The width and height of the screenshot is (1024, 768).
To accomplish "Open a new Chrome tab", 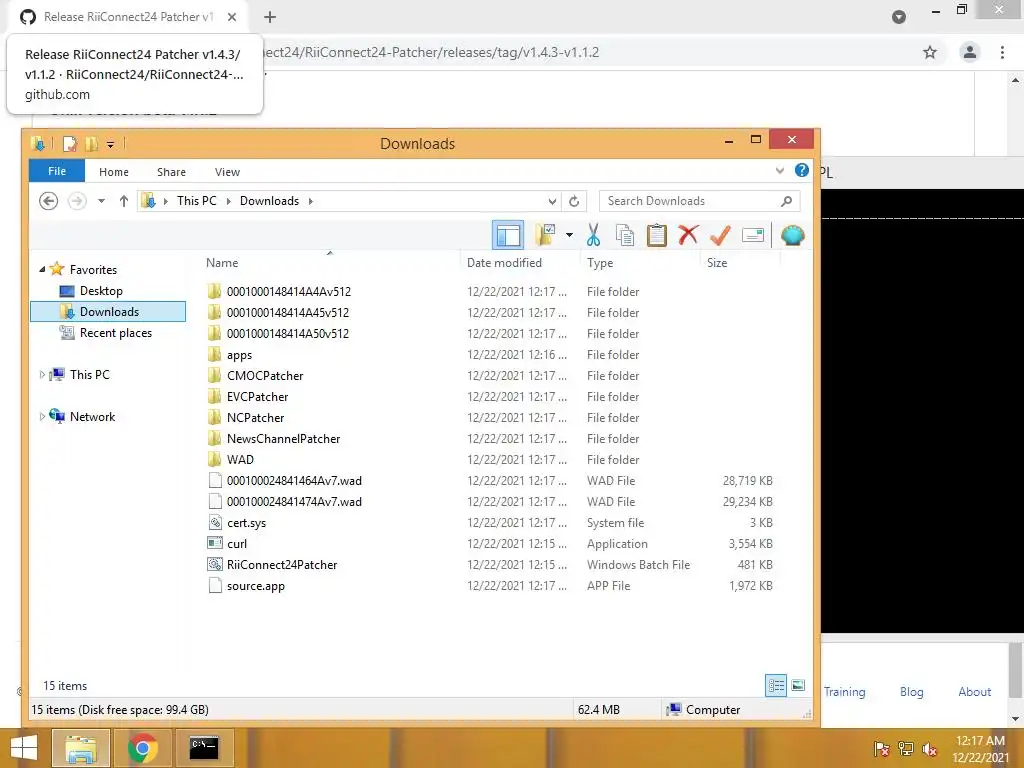I will coord(270,17).
